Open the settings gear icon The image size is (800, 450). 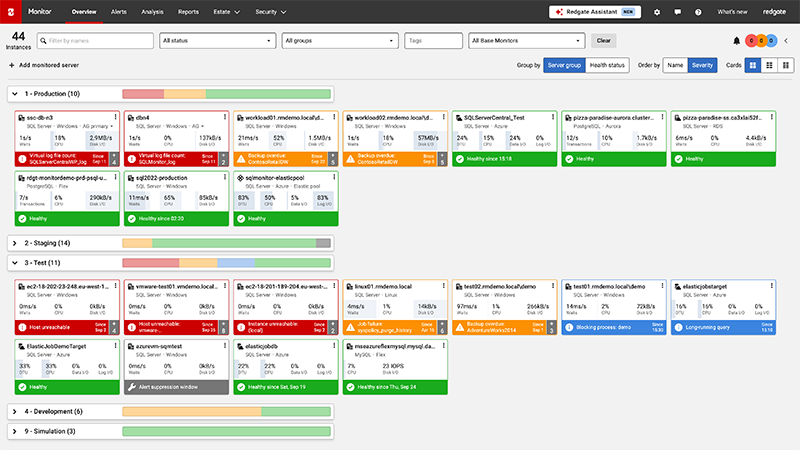pos(657,12)
